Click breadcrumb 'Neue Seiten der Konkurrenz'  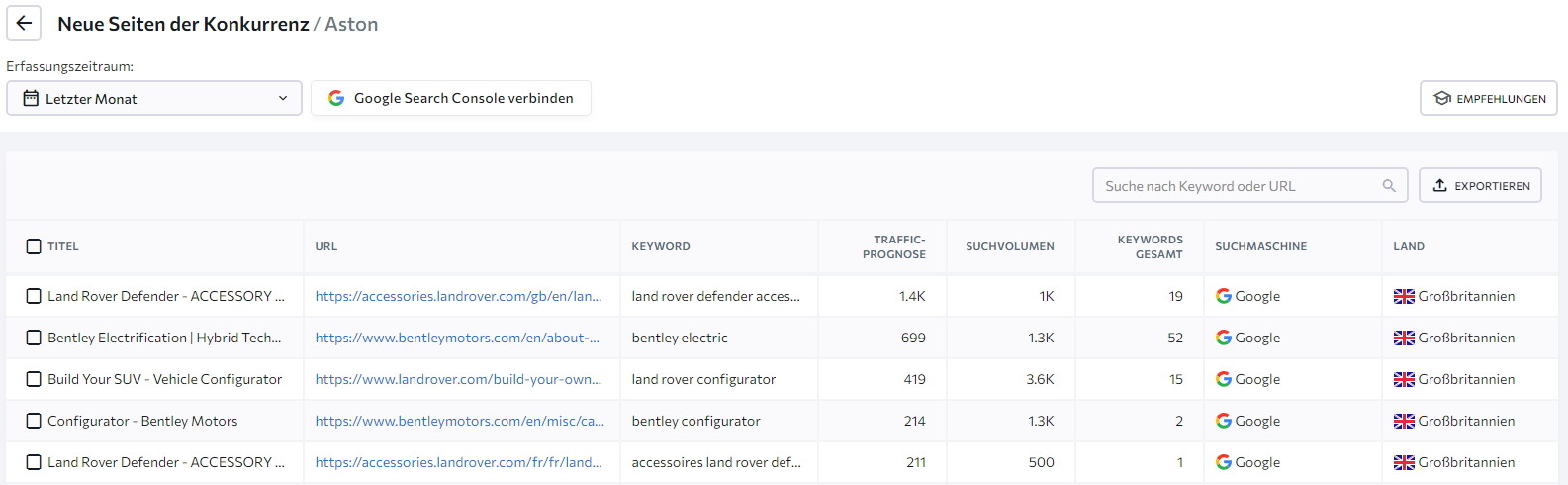click(183, 24)
